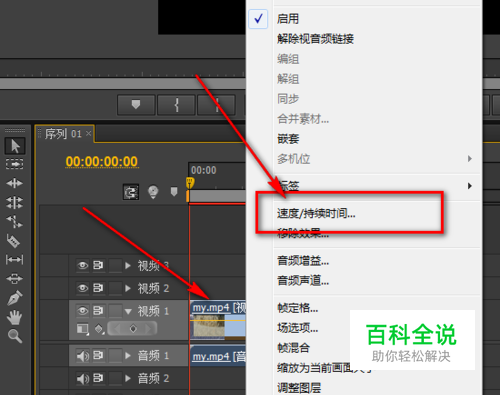Toggle sync lock of 视频 2 track
Viewport: 500px width, 395px height.
pos(98,288)
